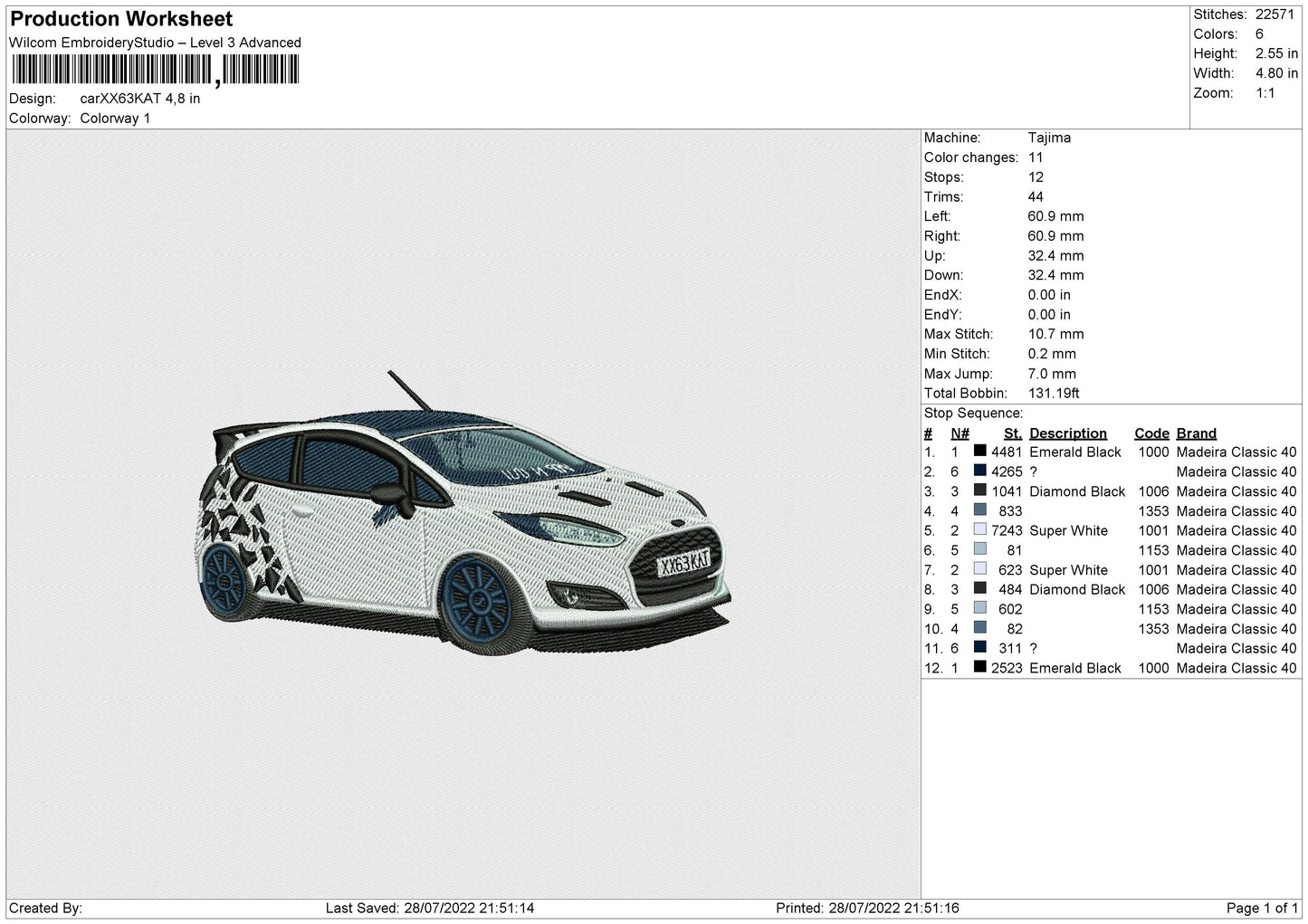1308x924 pixels.
Task: Click the '?' description in row 11
Action: [1033, 648]
